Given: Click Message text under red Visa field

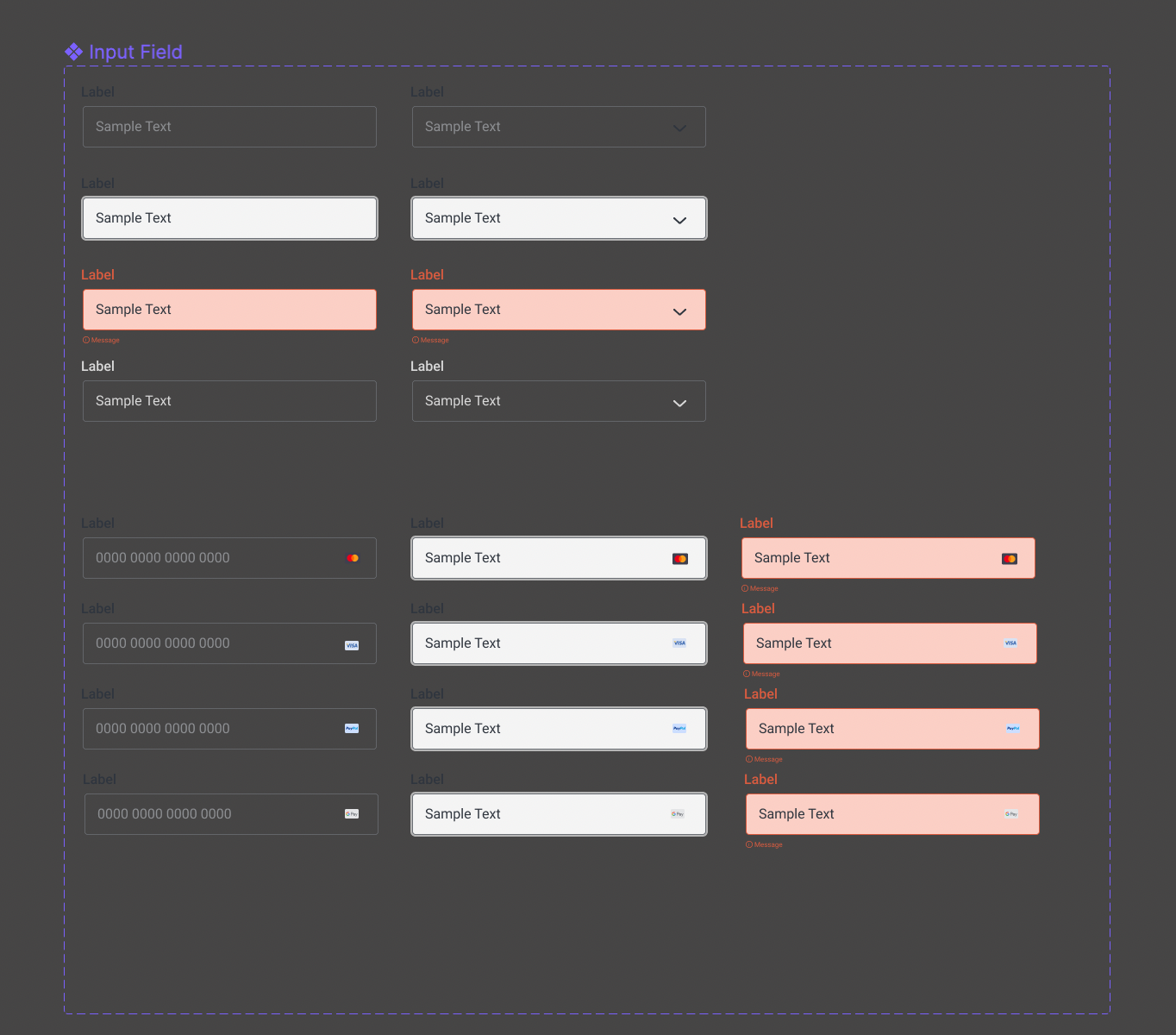Looking at the screenshot, I should (x=766, y=674).
